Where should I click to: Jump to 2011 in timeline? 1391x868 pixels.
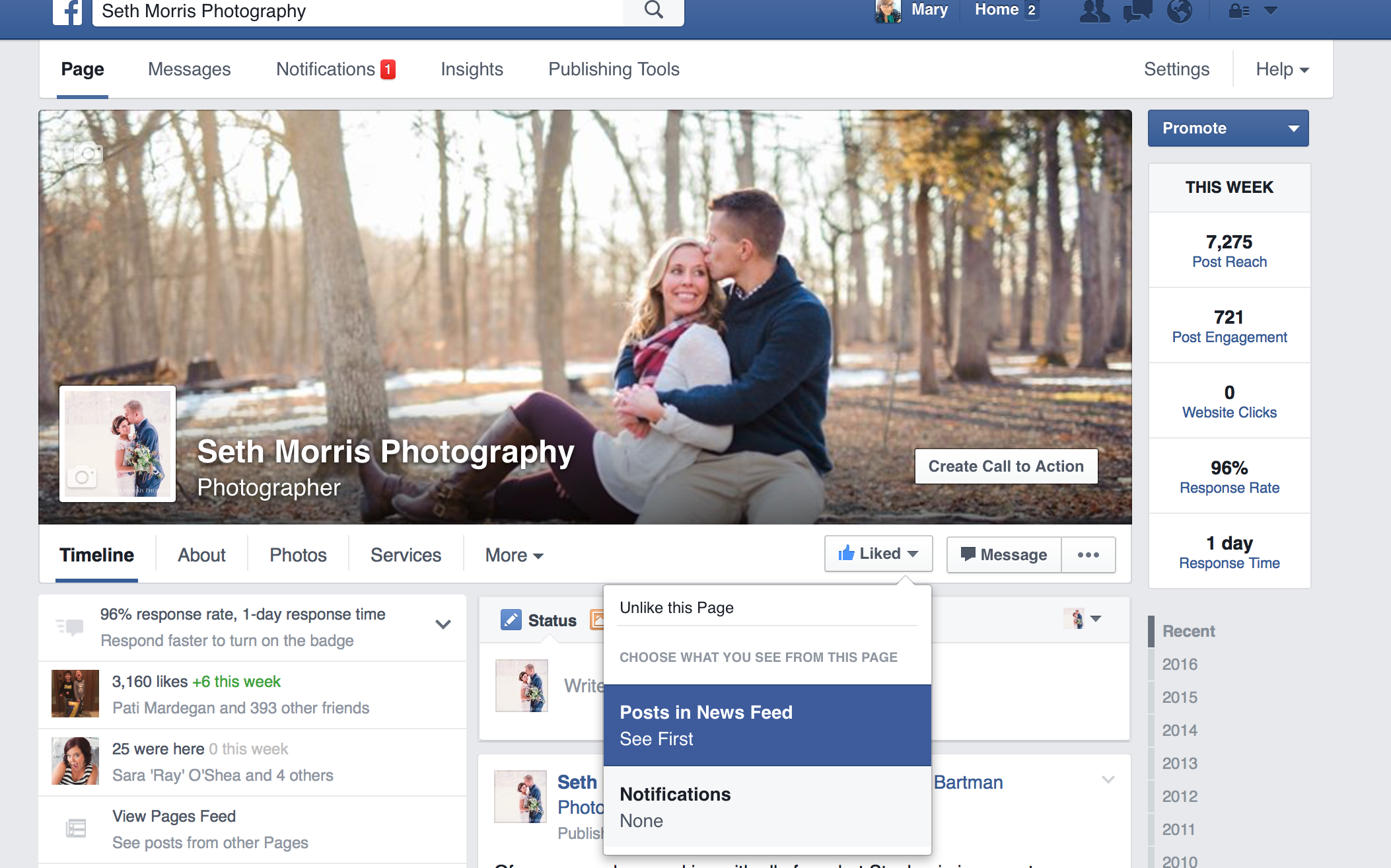1179,830
